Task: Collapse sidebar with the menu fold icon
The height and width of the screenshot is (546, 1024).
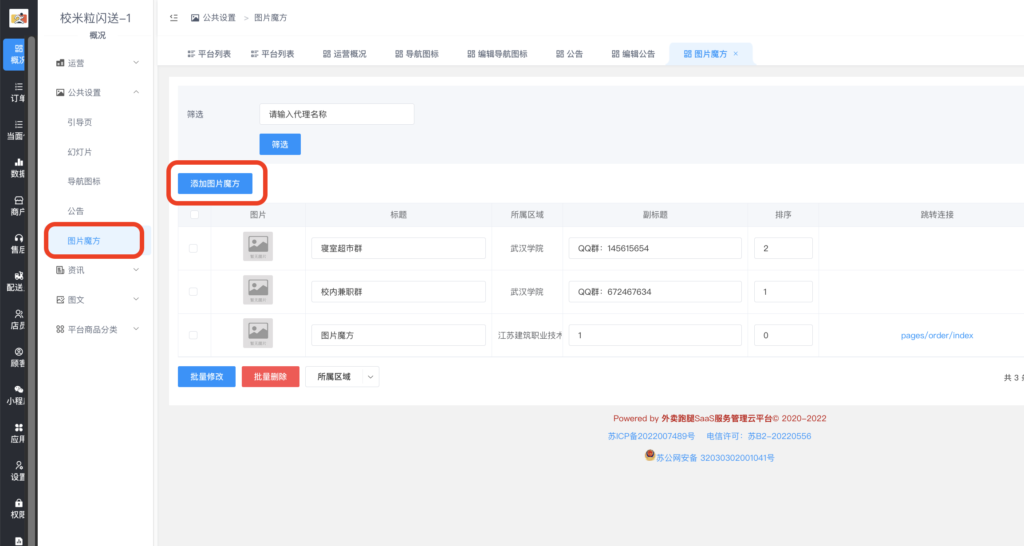Action: point(174,18)
